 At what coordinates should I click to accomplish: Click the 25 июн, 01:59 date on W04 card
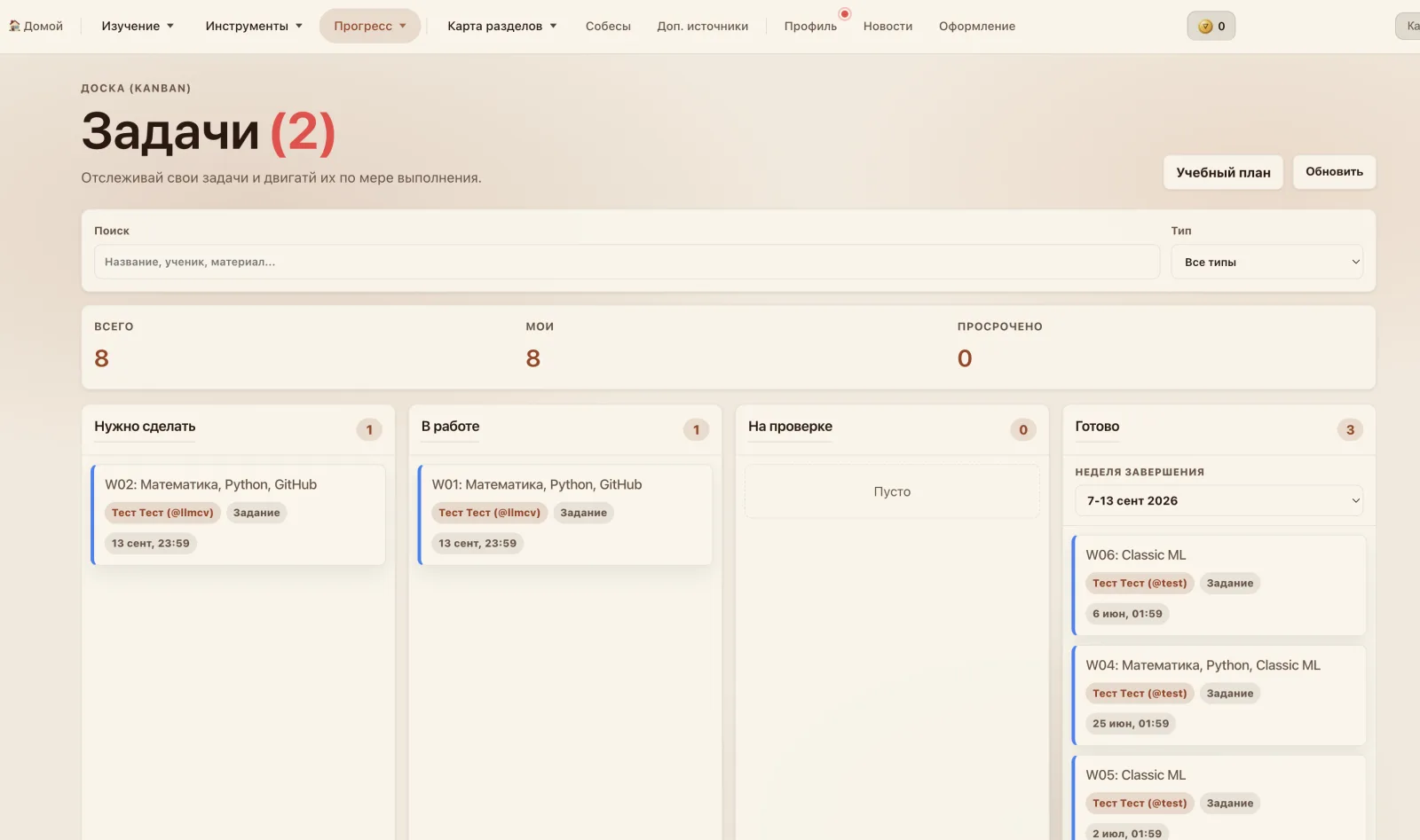tap(1131, 724)
